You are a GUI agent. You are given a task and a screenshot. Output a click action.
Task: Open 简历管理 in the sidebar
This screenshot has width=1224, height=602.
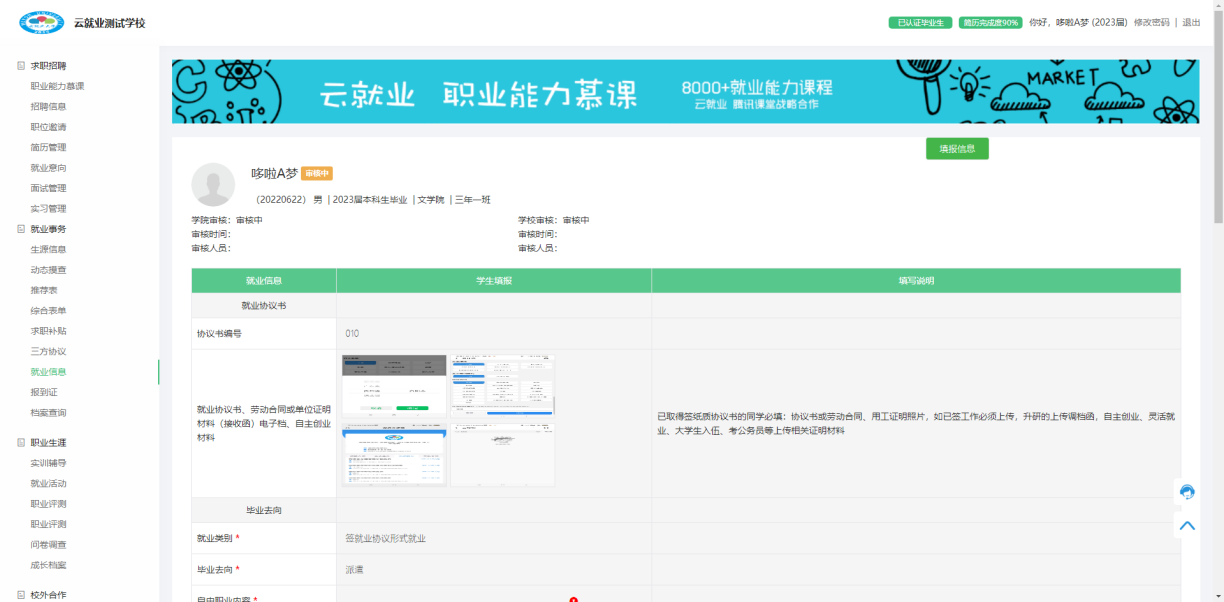pos(48,148)
